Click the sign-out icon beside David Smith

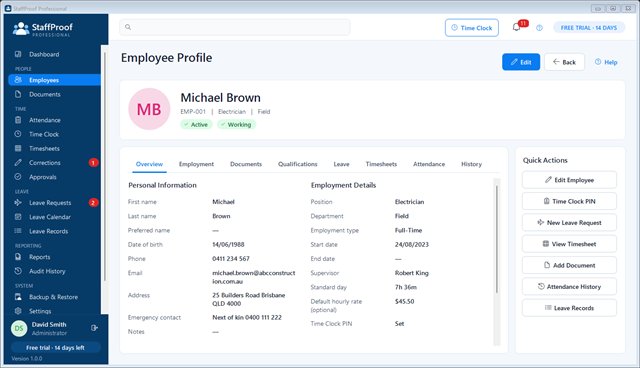(x=94, y=328)
